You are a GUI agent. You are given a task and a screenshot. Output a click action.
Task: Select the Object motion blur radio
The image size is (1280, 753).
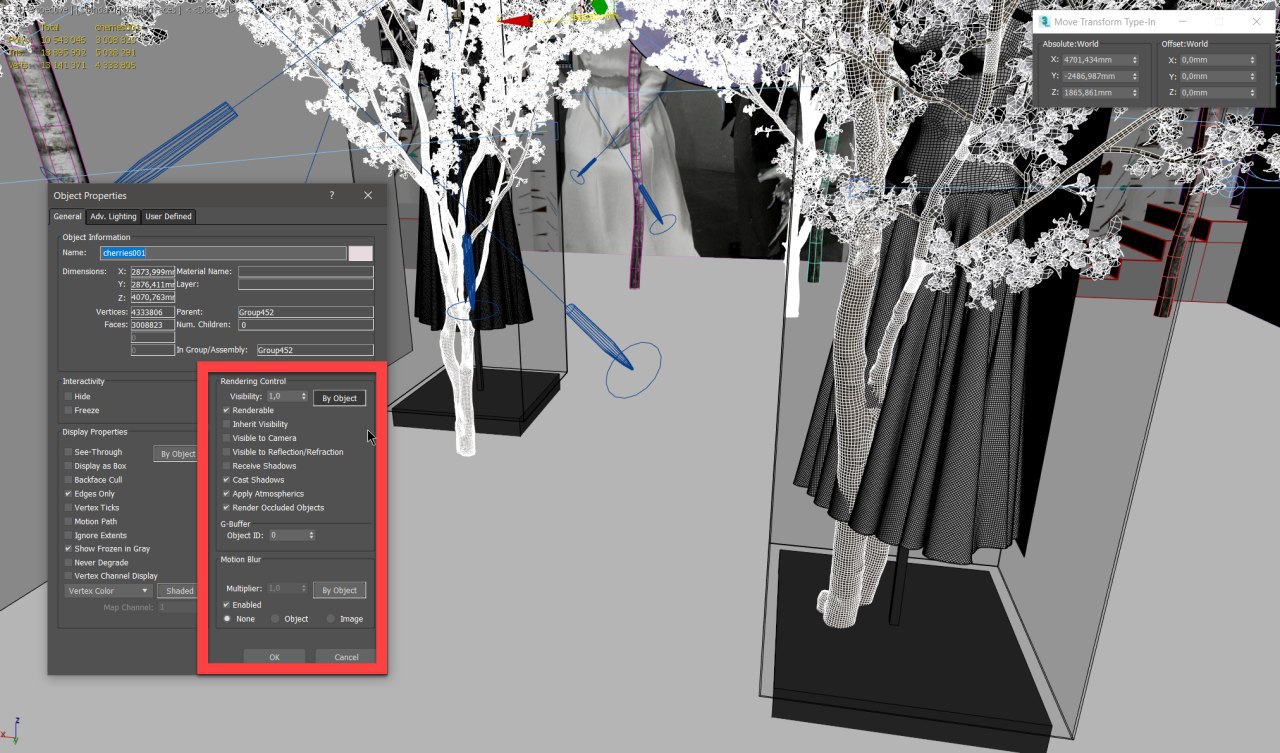tap(276, 619)
